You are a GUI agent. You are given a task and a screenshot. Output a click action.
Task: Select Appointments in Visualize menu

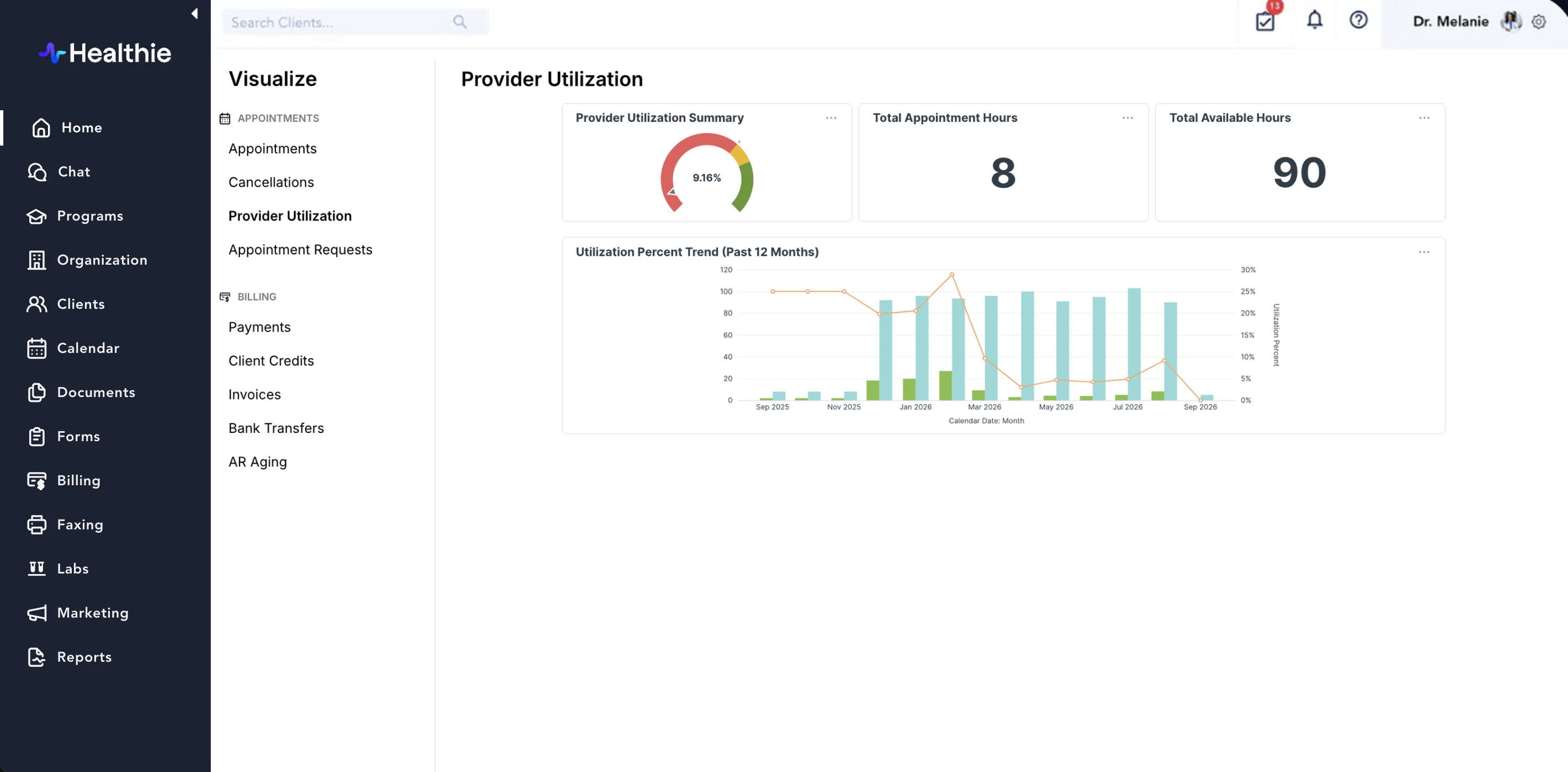(272, 148)
